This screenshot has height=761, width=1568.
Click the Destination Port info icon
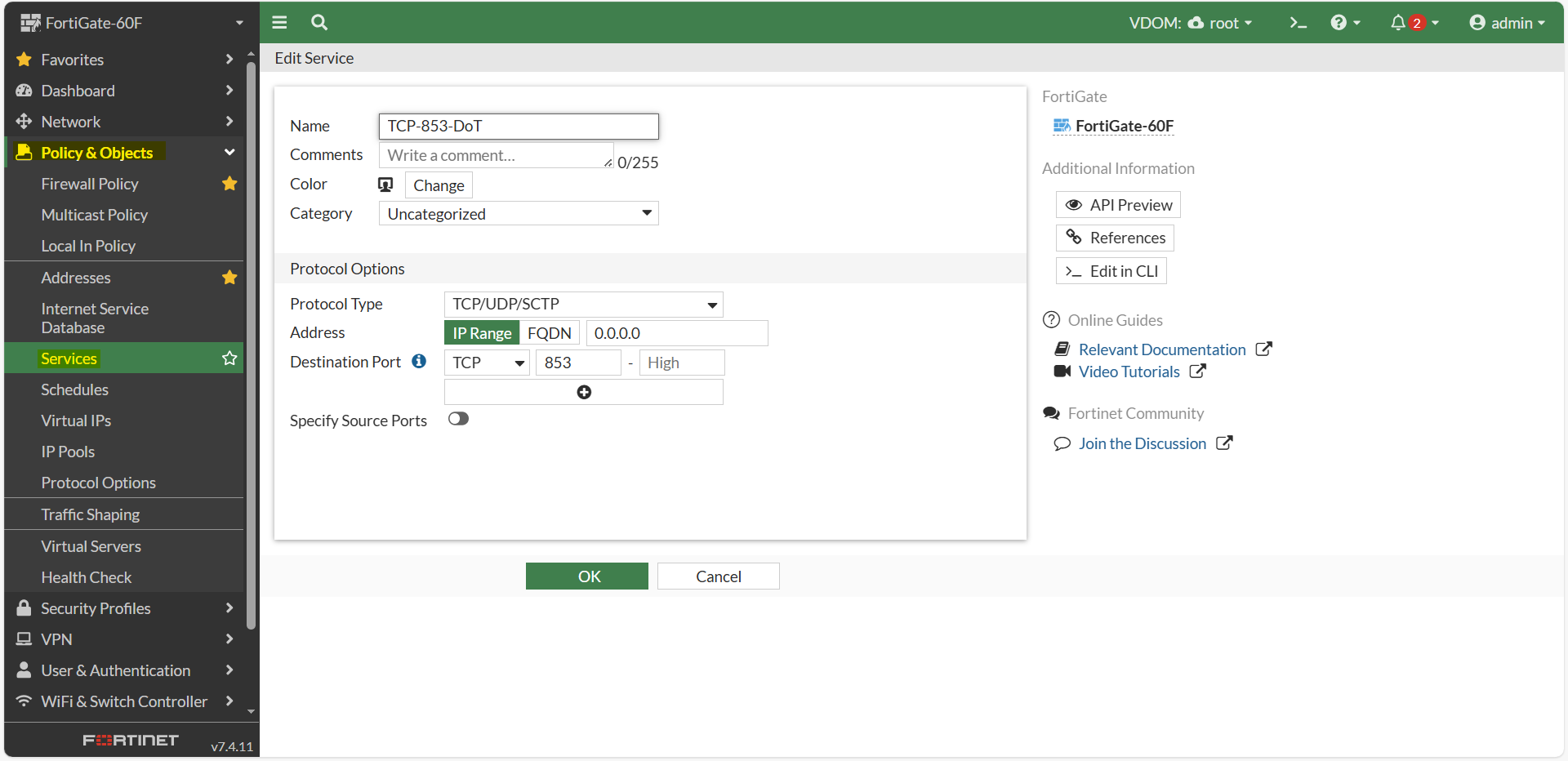pyautogui.click(x=419, y=361)
